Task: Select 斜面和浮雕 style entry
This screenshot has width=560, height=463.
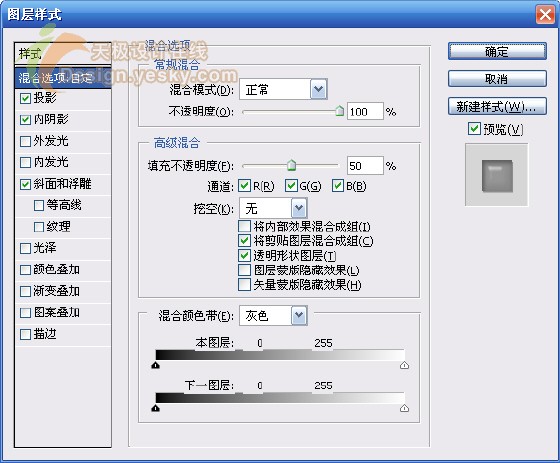Action: pyautogui.click(x=63, y=184)
